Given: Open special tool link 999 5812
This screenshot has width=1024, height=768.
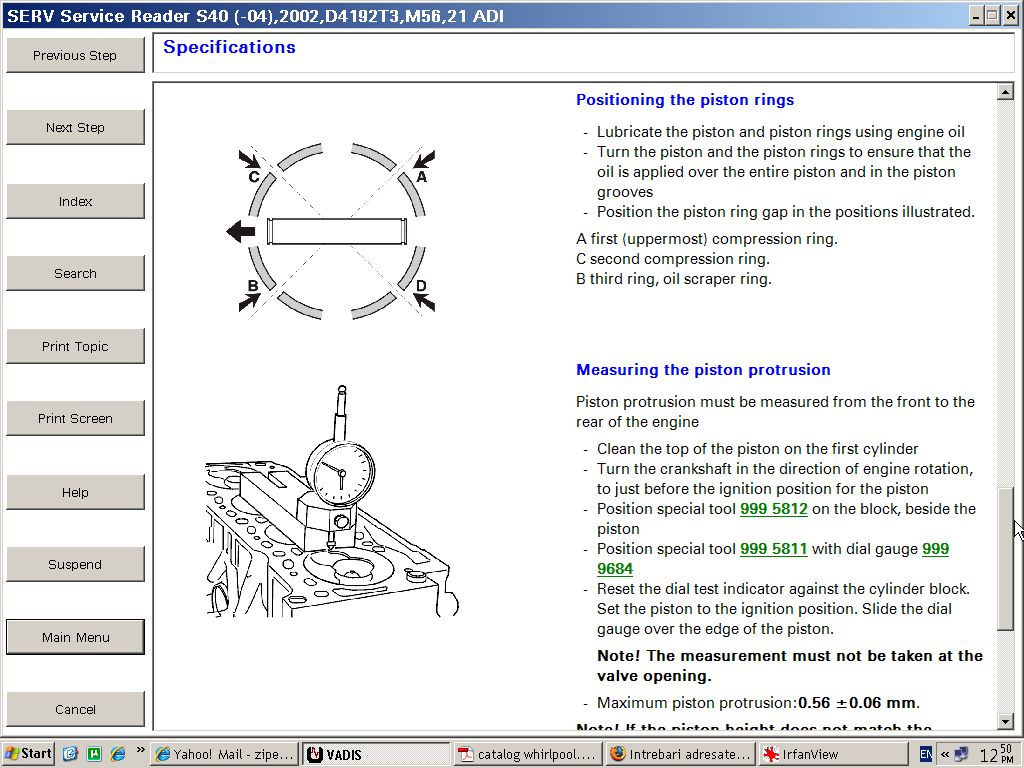Looking at the screenshot, I should click(x=773, y=509).
